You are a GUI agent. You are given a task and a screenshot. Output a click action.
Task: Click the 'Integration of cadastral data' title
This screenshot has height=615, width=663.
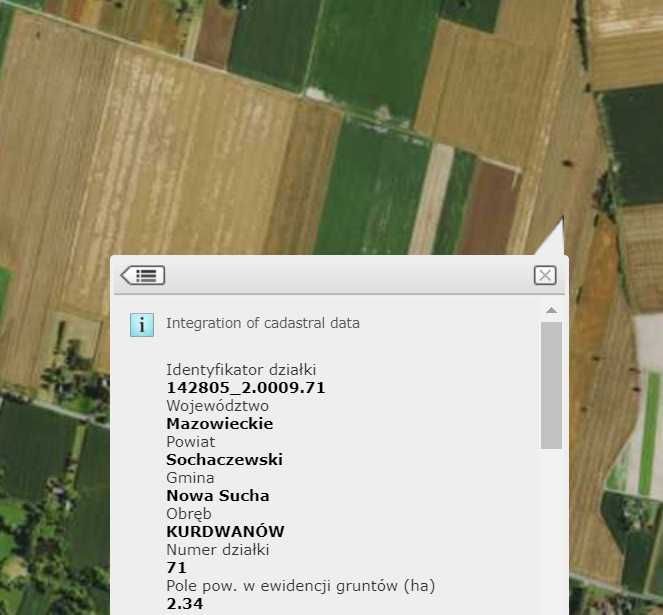(x=263, y=323)
